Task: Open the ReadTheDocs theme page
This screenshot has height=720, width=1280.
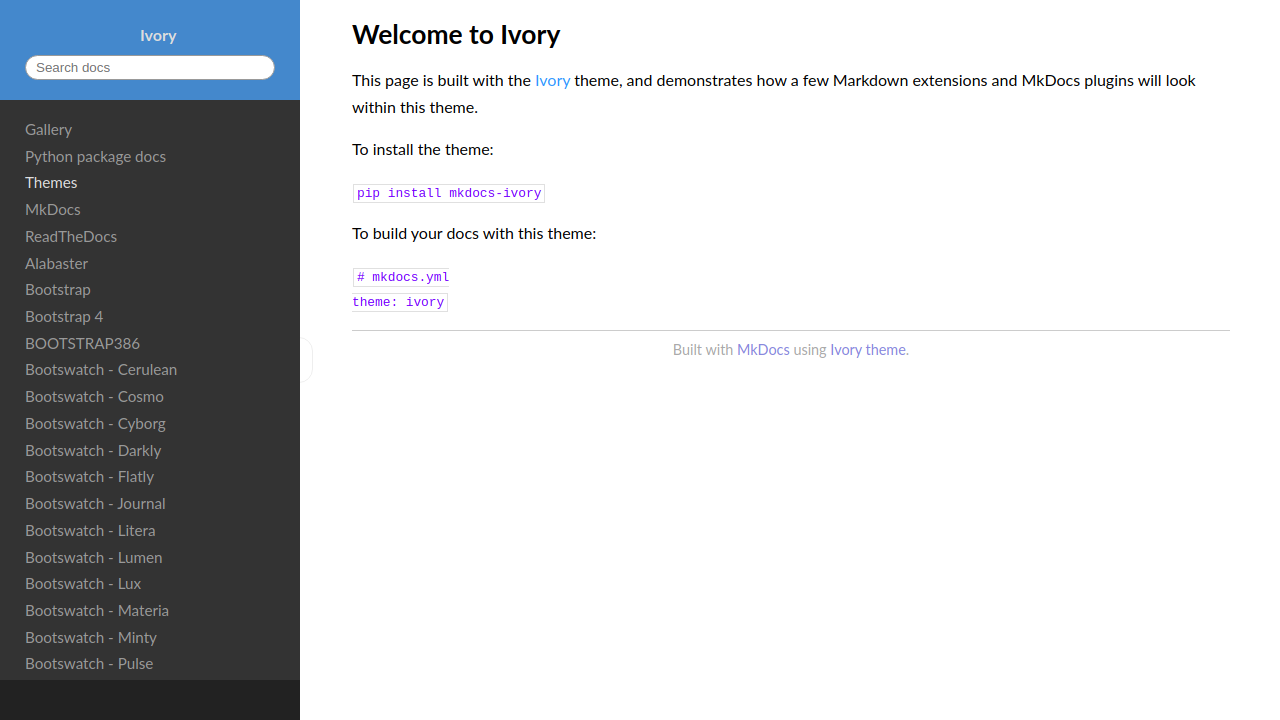Action: pyautogui.click(x=71, y=236)
